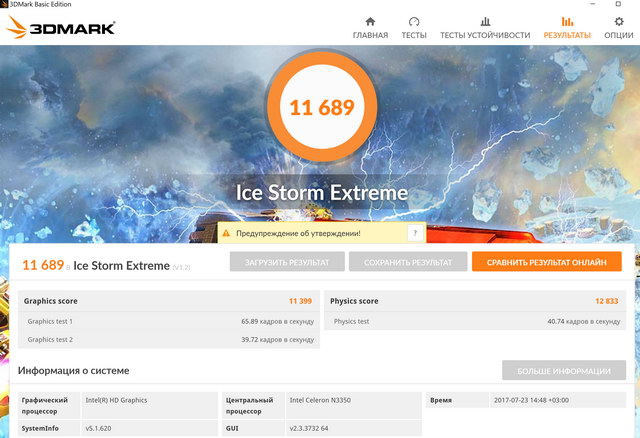Click the Physics test row label
Screen dimensions: 640x438
(351, 321)
